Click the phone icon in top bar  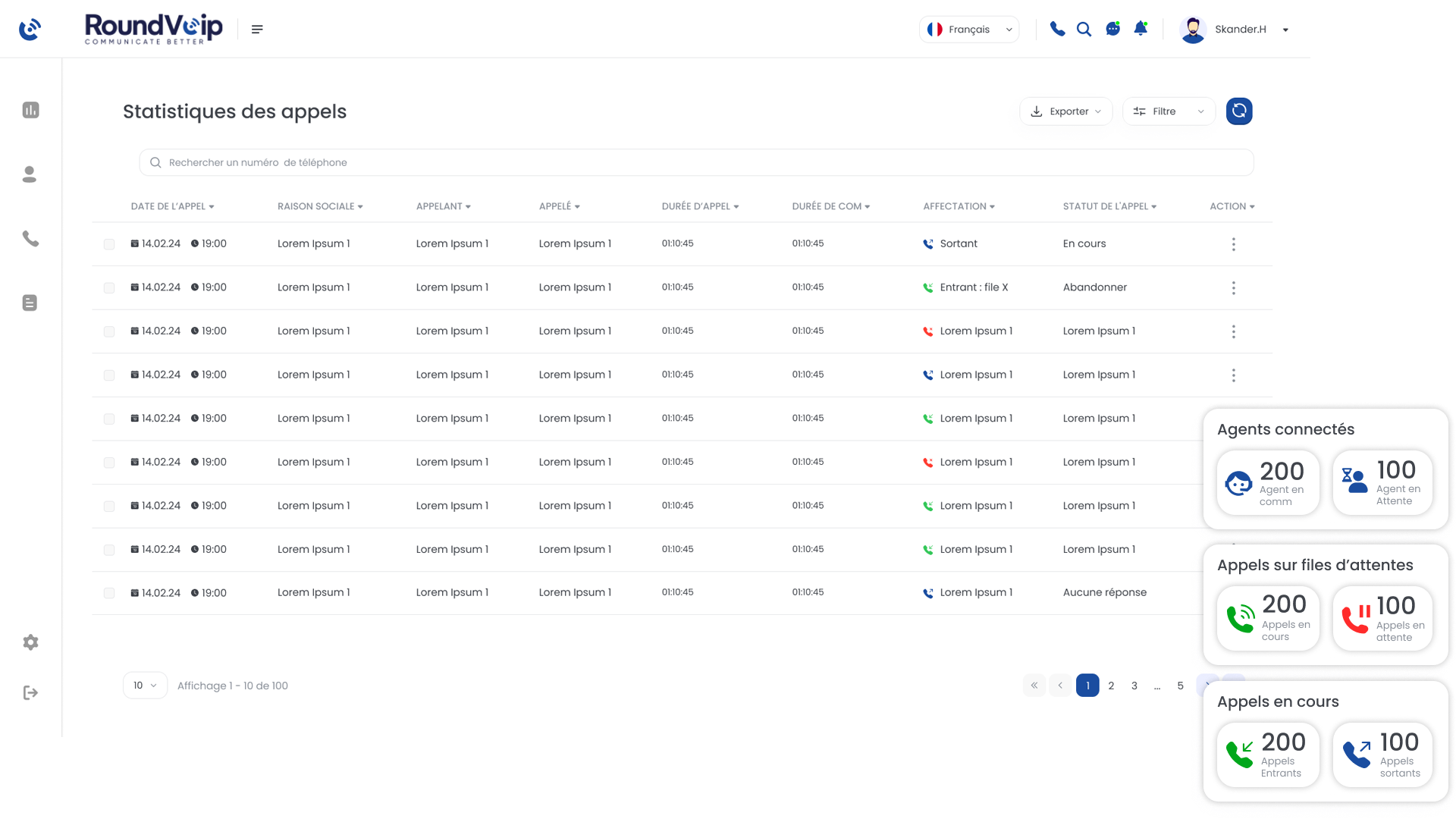click(1057, 29)
